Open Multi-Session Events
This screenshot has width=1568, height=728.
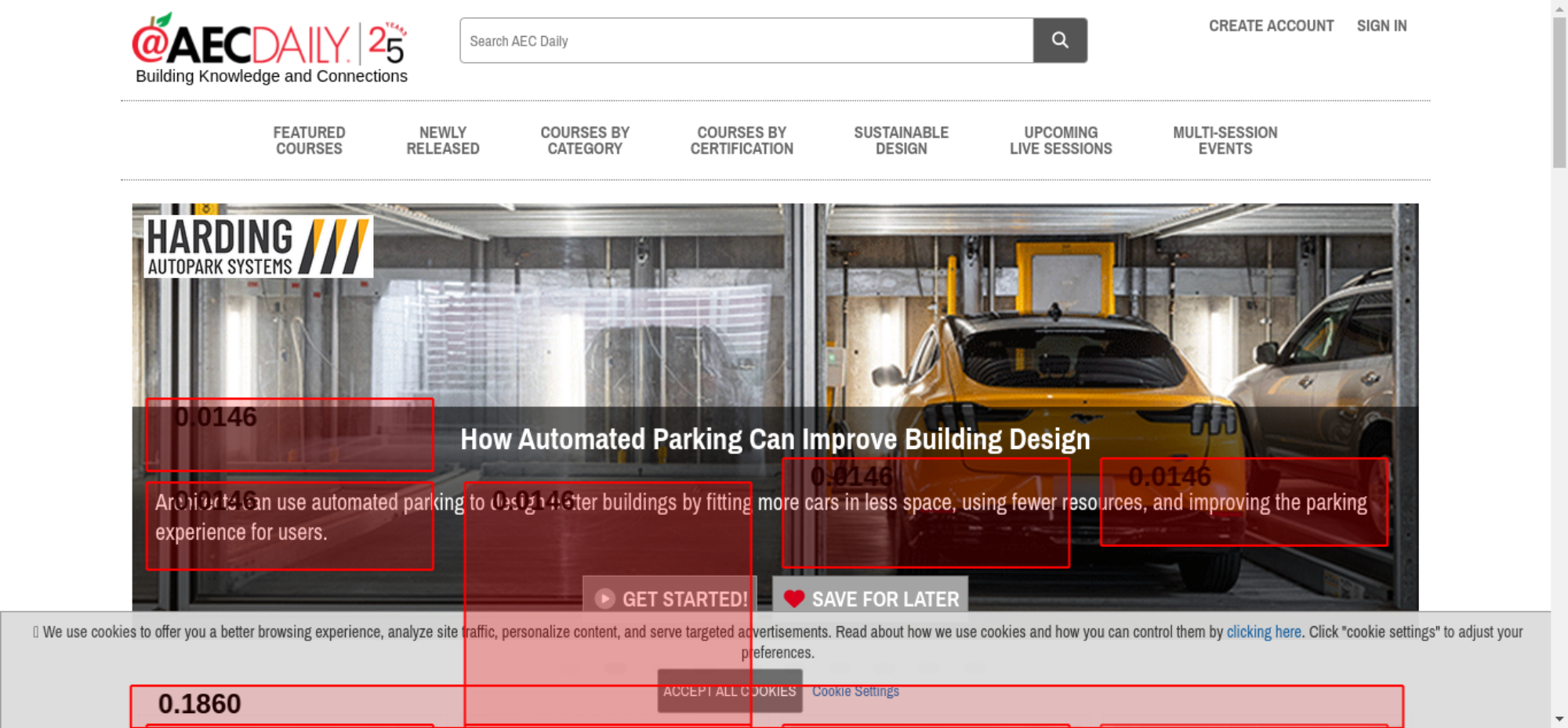(1225, 141)
